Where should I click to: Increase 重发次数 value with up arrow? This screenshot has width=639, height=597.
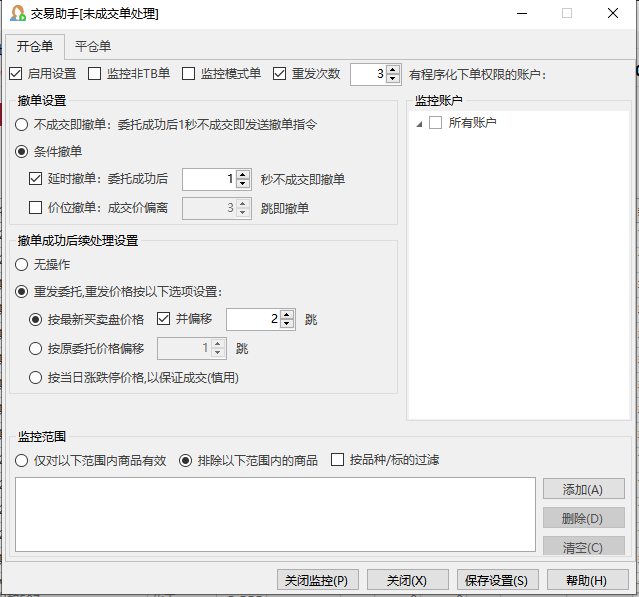393,70
